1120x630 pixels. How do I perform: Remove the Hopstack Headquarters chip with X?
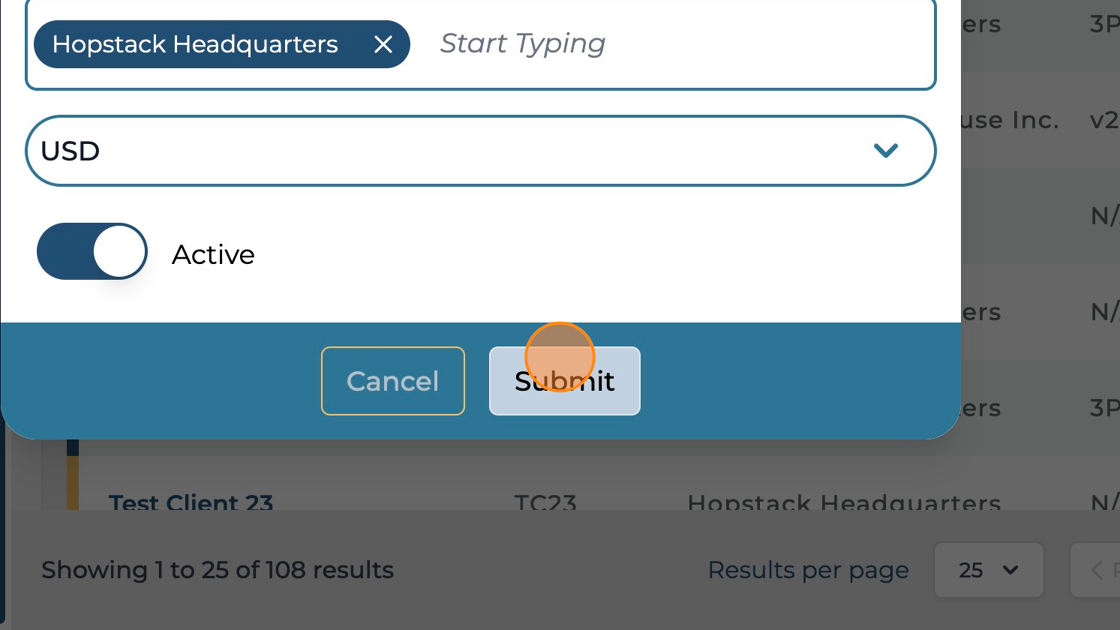point(383,44)
